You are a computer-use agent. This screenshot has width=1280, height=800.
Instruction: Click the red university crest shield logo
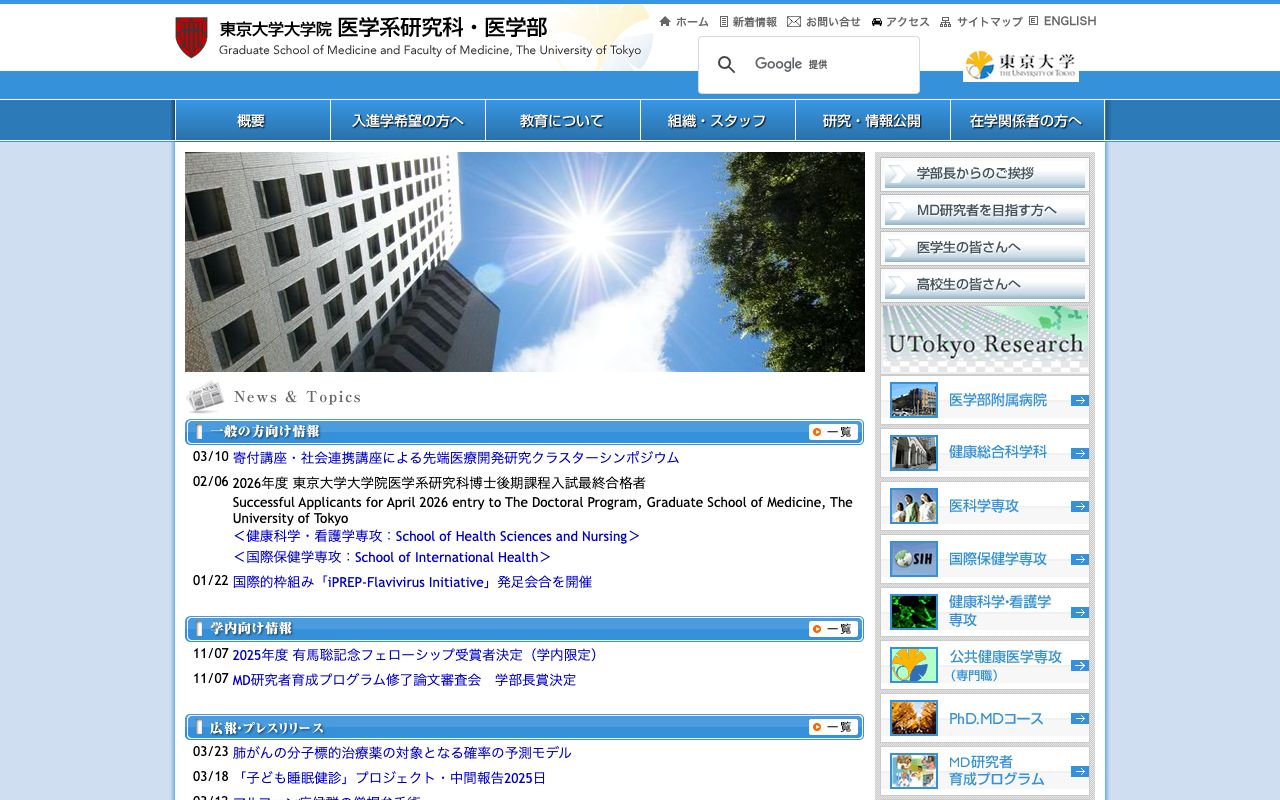click(x=190, y=37)
